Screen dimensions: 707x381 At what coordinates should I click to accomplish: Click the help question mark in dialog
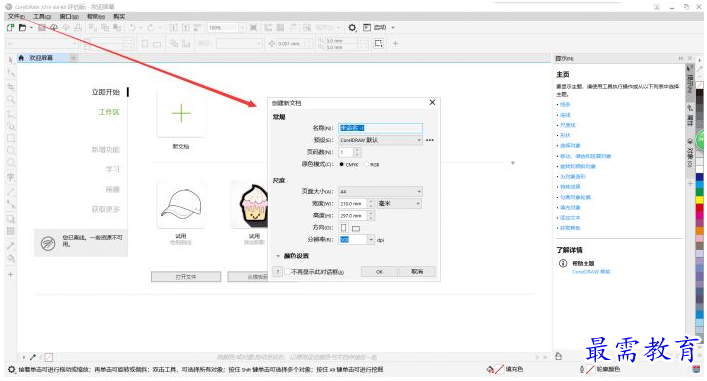[278, 271]
